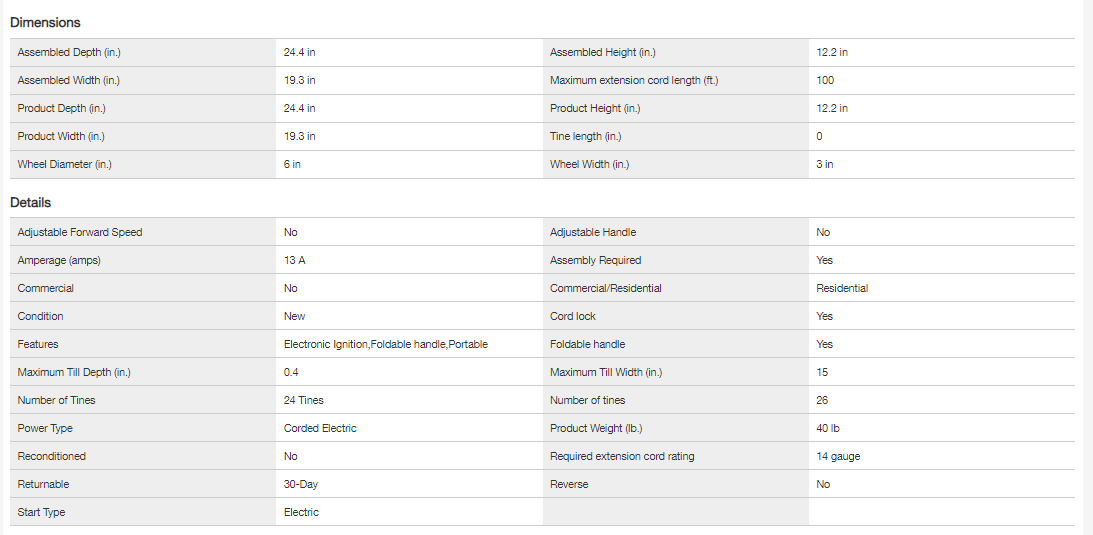Select the 30-Day returnable value
Viewport: 1093px width, 535px height.
tap(300, 484)
